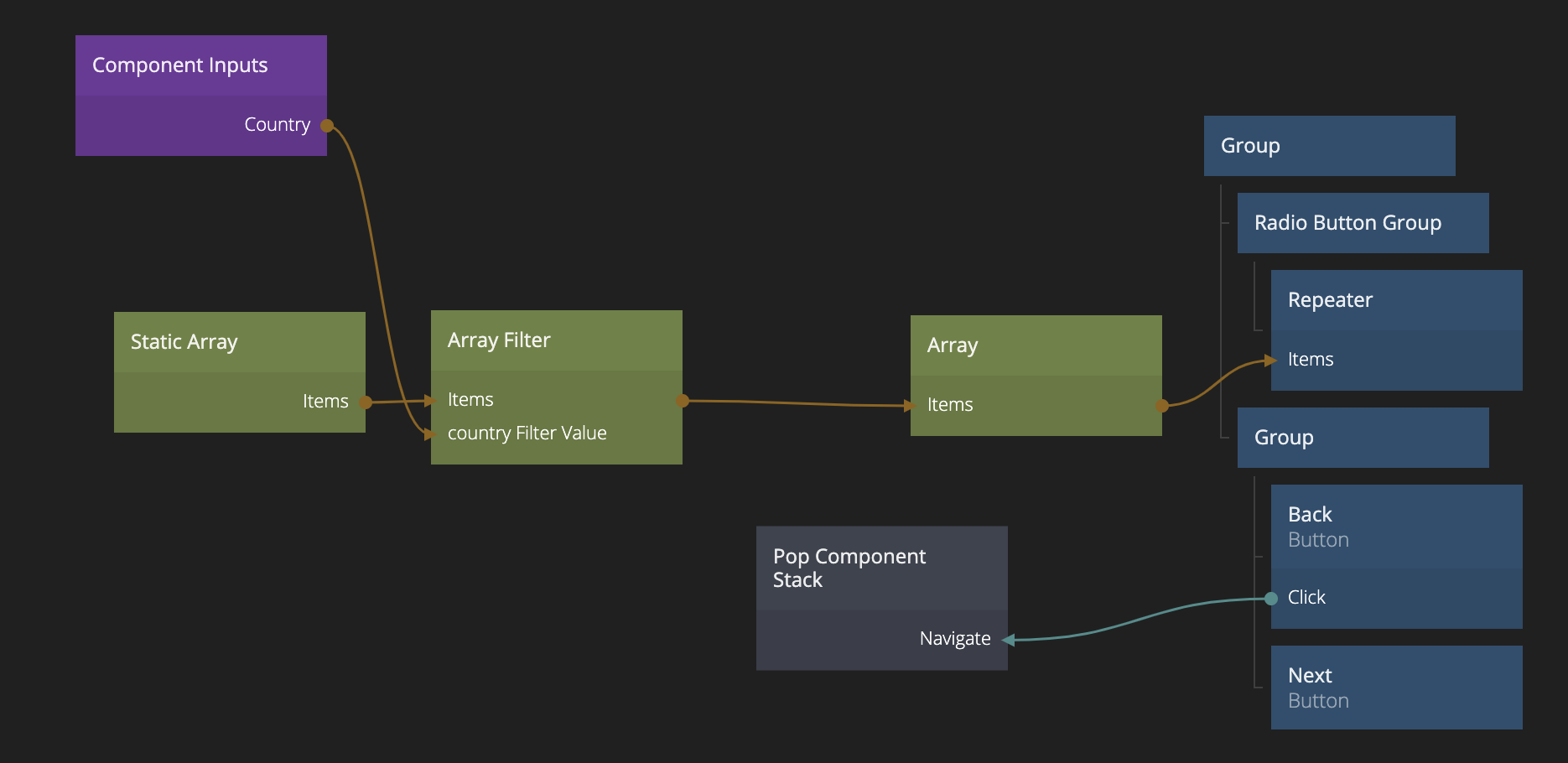Click the Country output port dot
This screenshot has width=1568, height=763.
(327, 126)
